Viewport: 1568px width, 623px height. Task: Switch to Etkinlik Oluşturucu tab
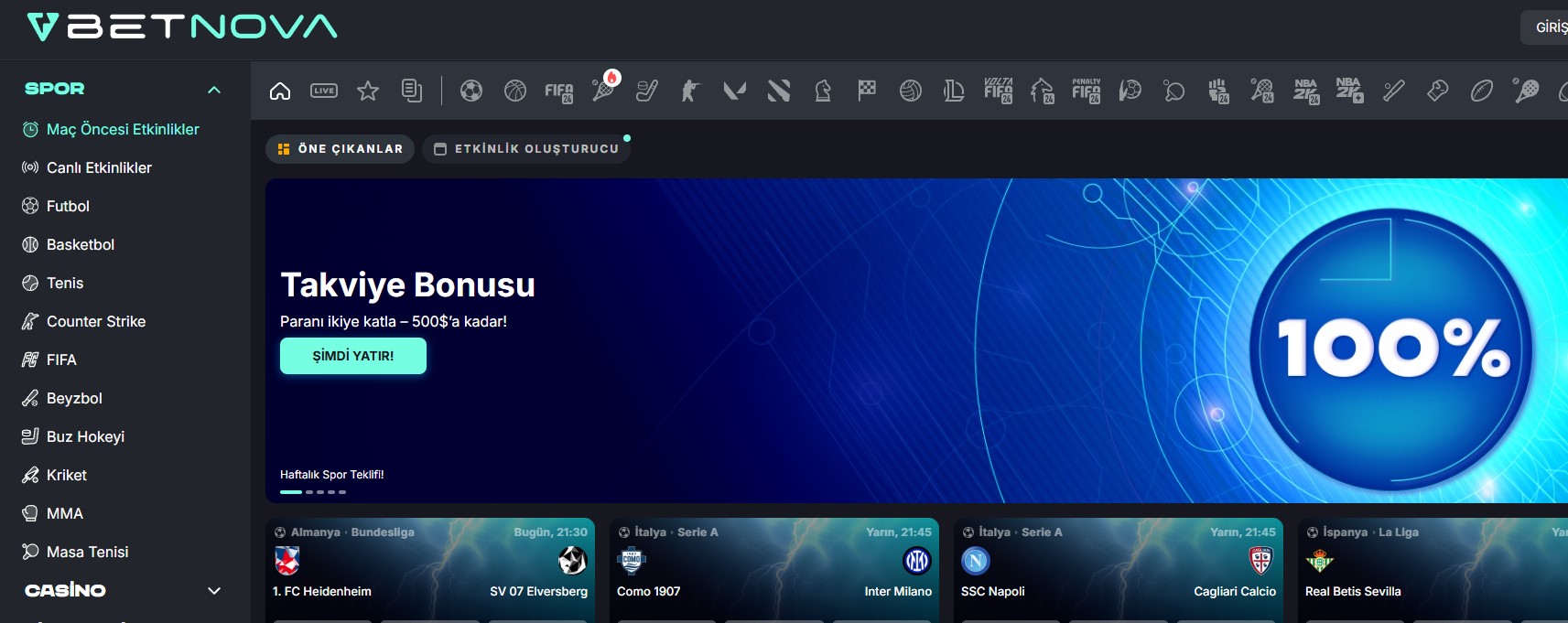click(526, 149)
